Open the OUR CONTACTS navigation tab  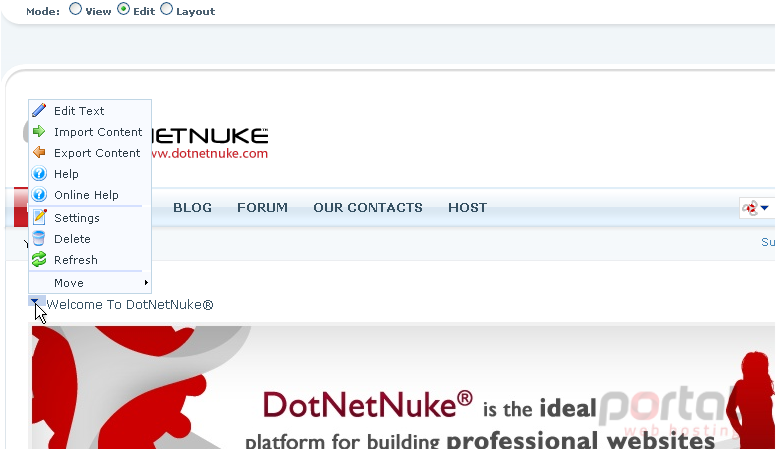click(368, 207)
